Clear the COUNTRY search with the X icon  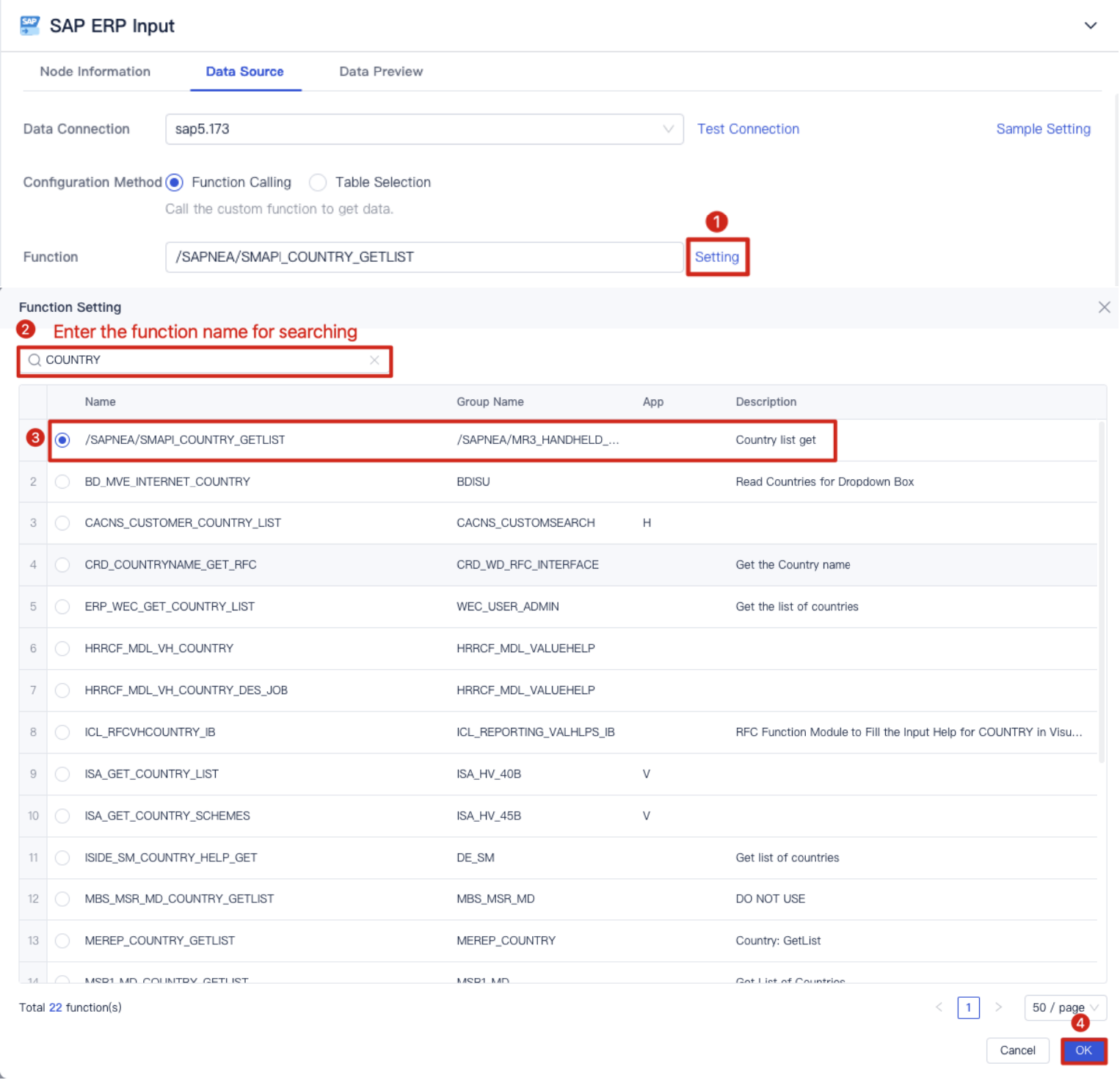coord(375,360)
